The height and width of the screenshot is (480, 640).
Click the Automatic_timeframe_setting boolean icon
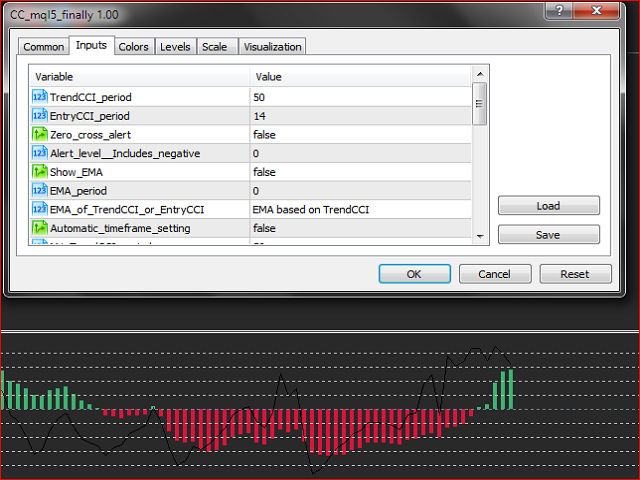tap(39, 228)
